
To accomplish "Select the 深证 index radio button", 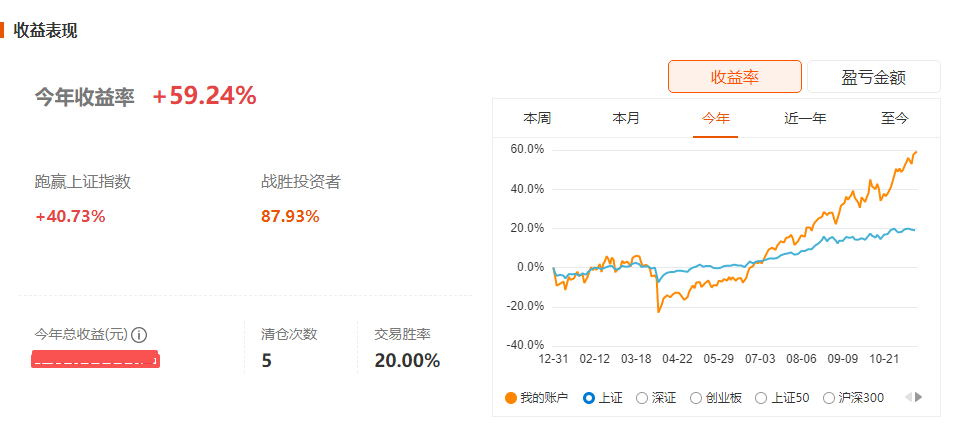I will coord(641,398).
